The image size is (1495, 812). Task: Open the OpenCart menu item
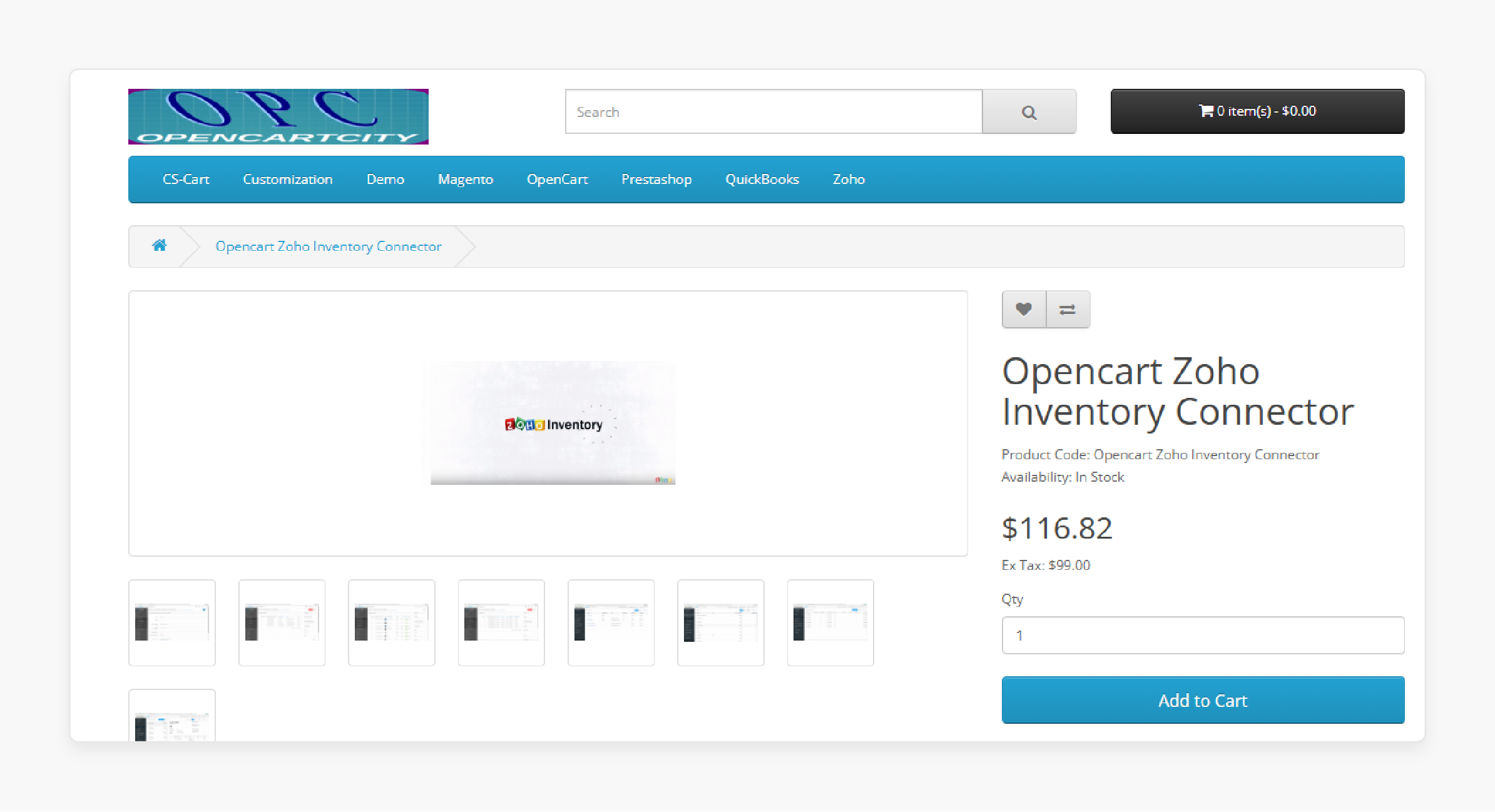[558, 180]
